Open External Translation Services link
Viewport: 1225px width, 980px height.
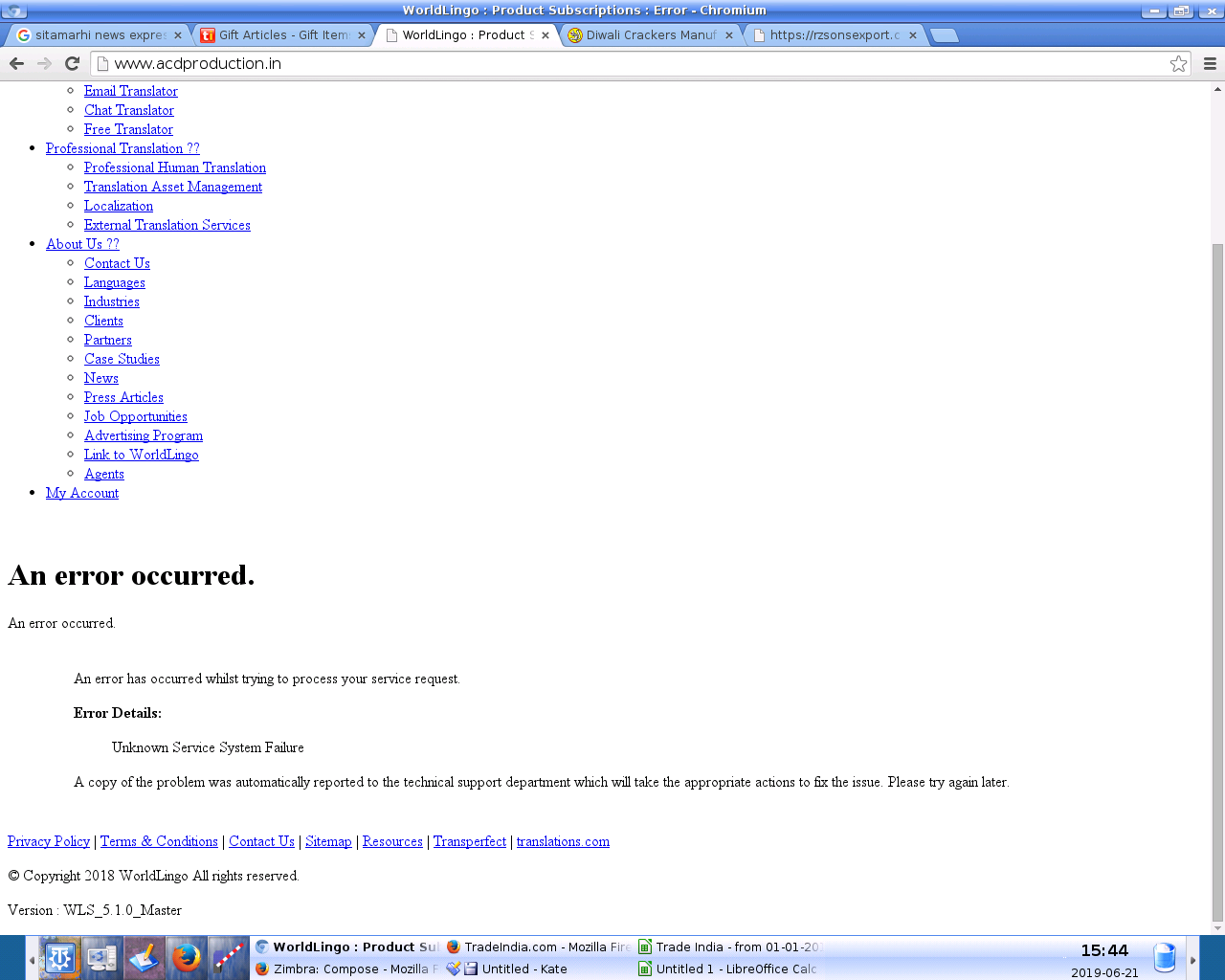tap(167, 225)
